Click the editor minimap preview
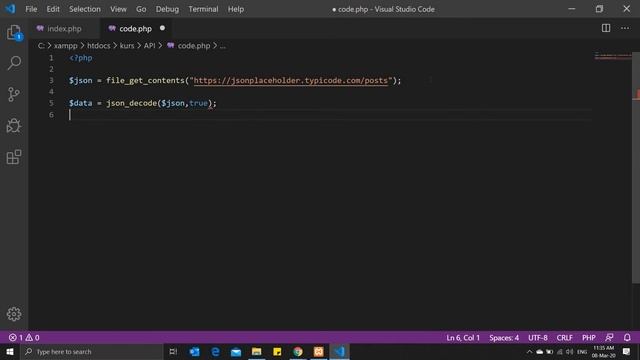Screen dimensions: 640x360 613,56
